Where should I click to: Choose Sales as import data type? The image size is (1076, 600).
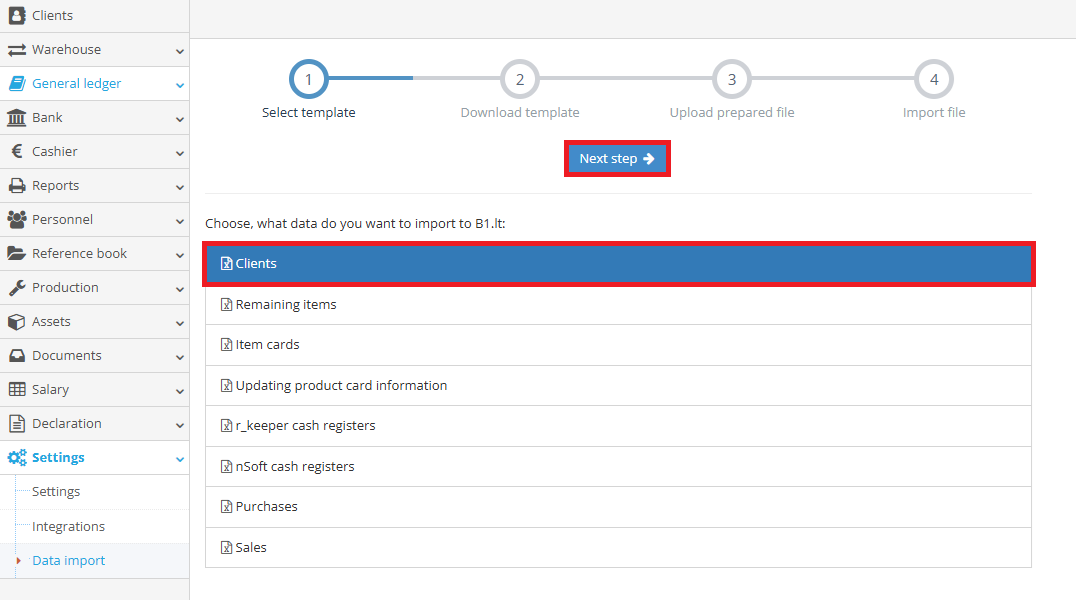pos(620,546)
